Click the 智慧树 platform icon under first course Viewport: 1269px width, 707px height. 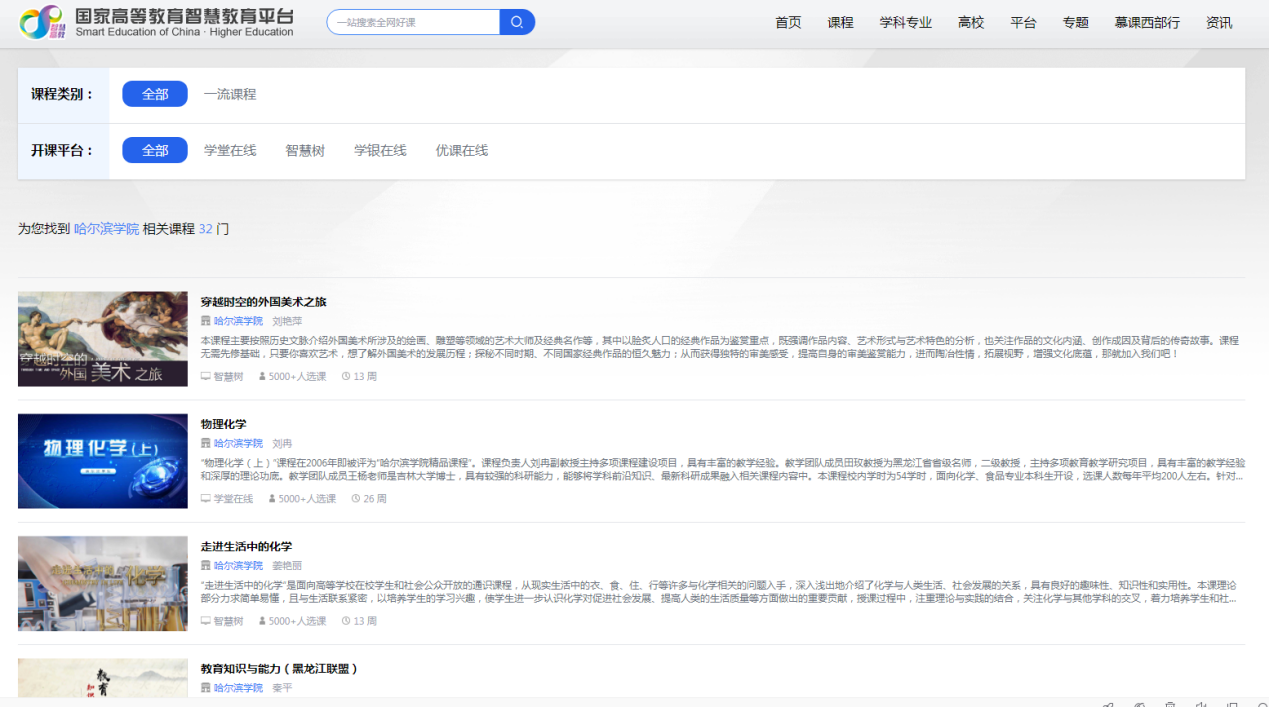click(x=206, y=377)
